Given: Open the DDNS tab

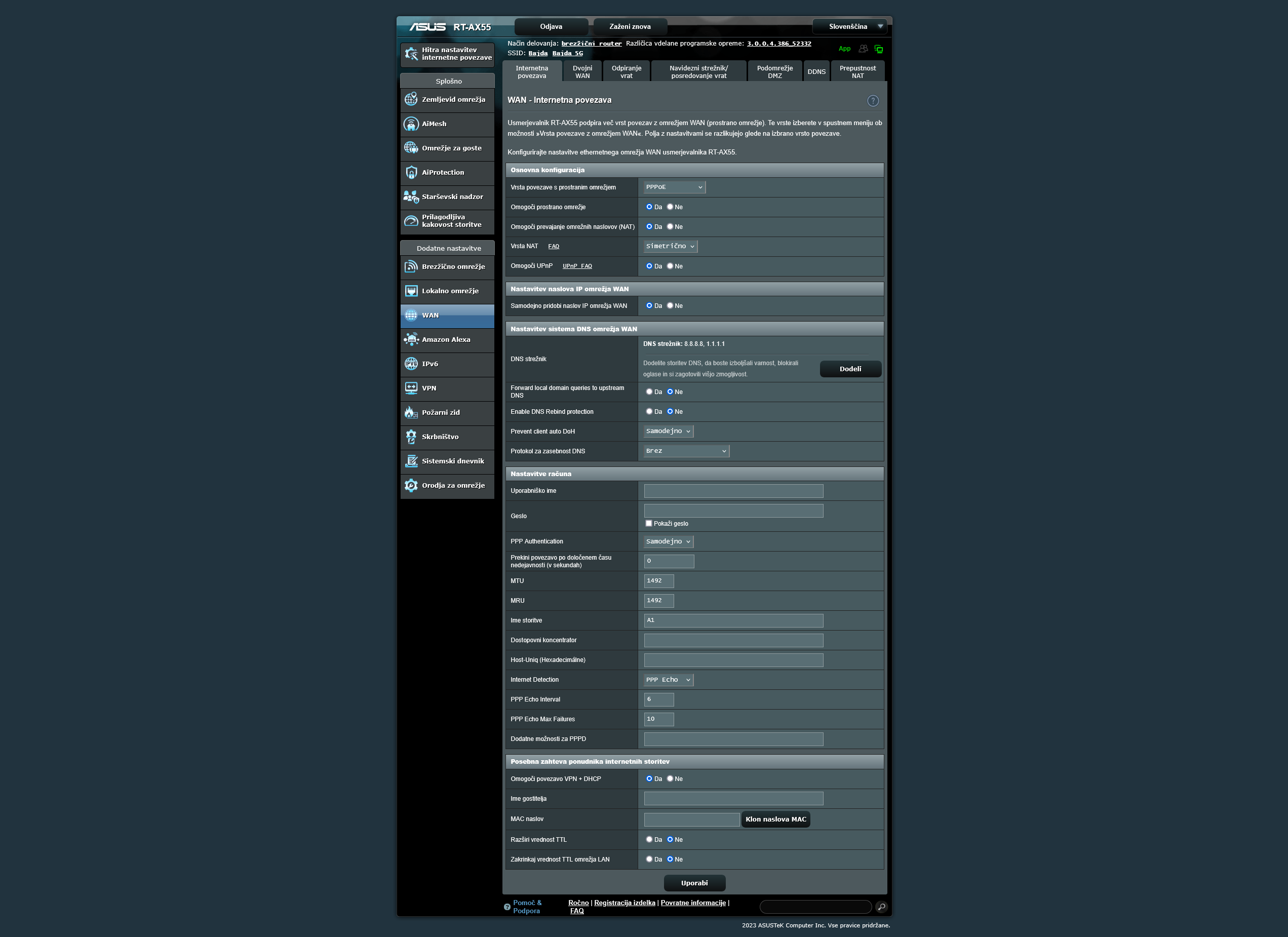Looking at the screenshot, I should tap(816, 72).
